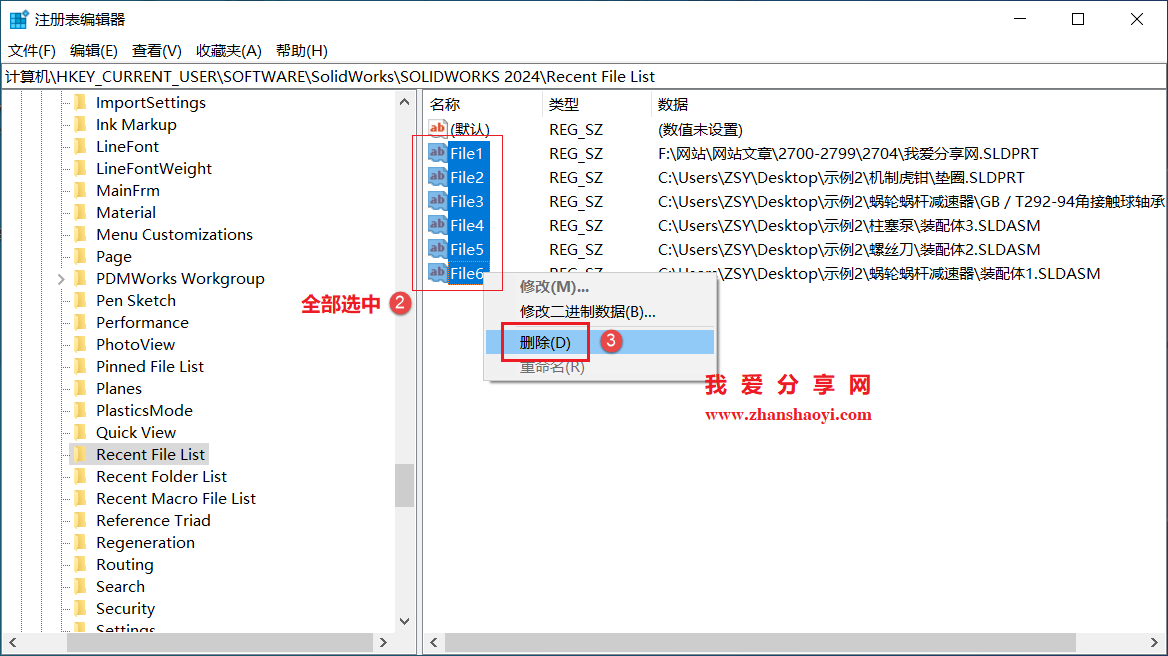Click the (默认) default value icon
This screenshot has width=1168, height=656.
click(x=437, y=129)
